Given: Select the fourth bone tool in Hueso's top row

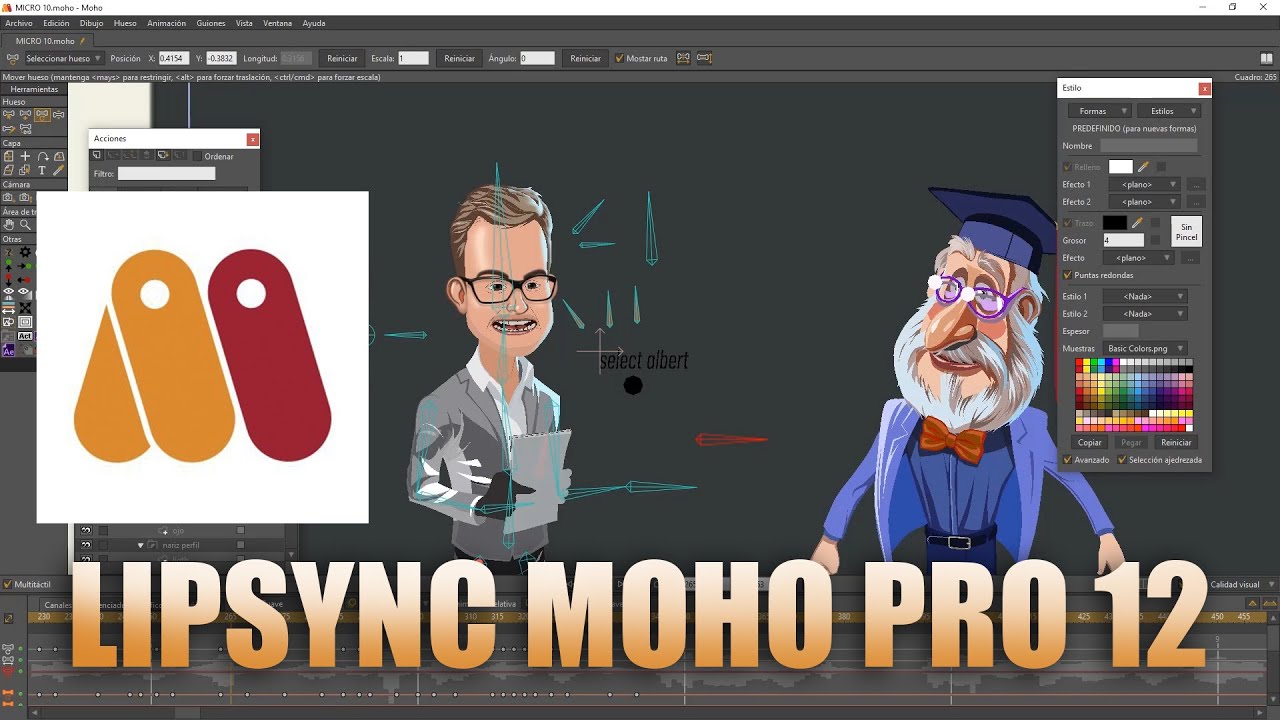Looking at the screenshot, I should coord(58,115).
